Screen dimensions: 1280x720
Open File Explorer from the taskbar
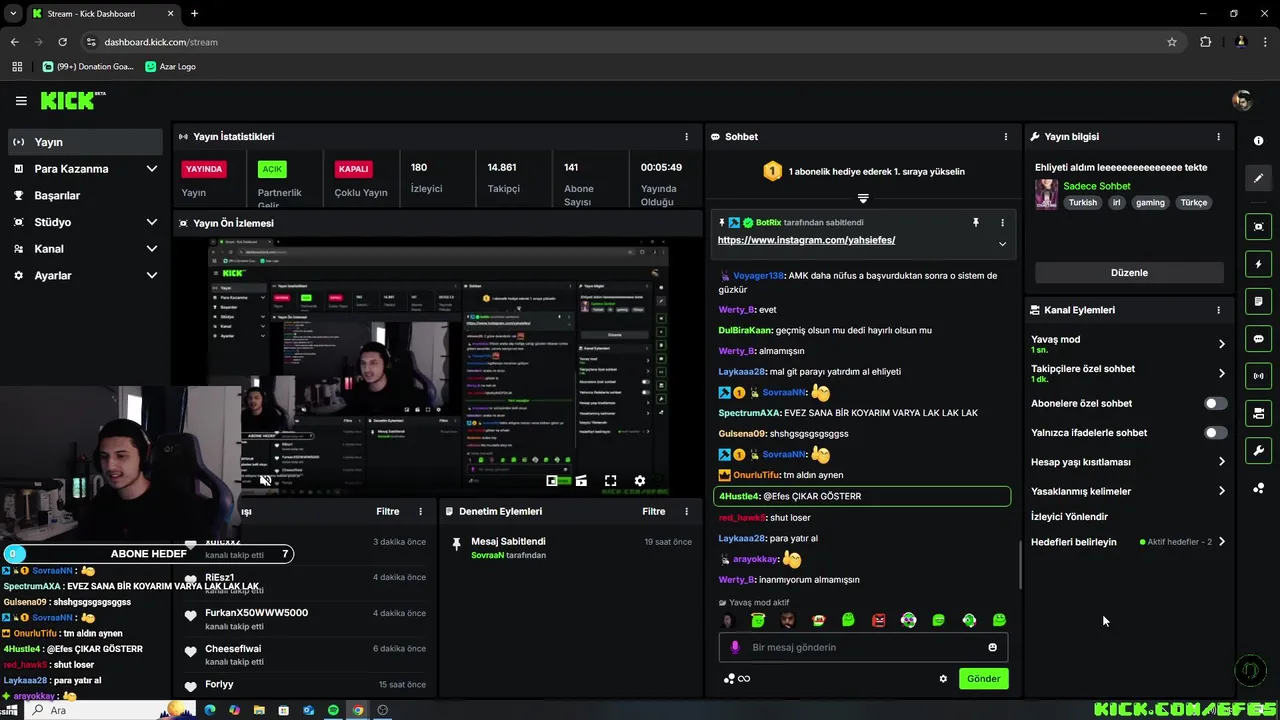259,710
